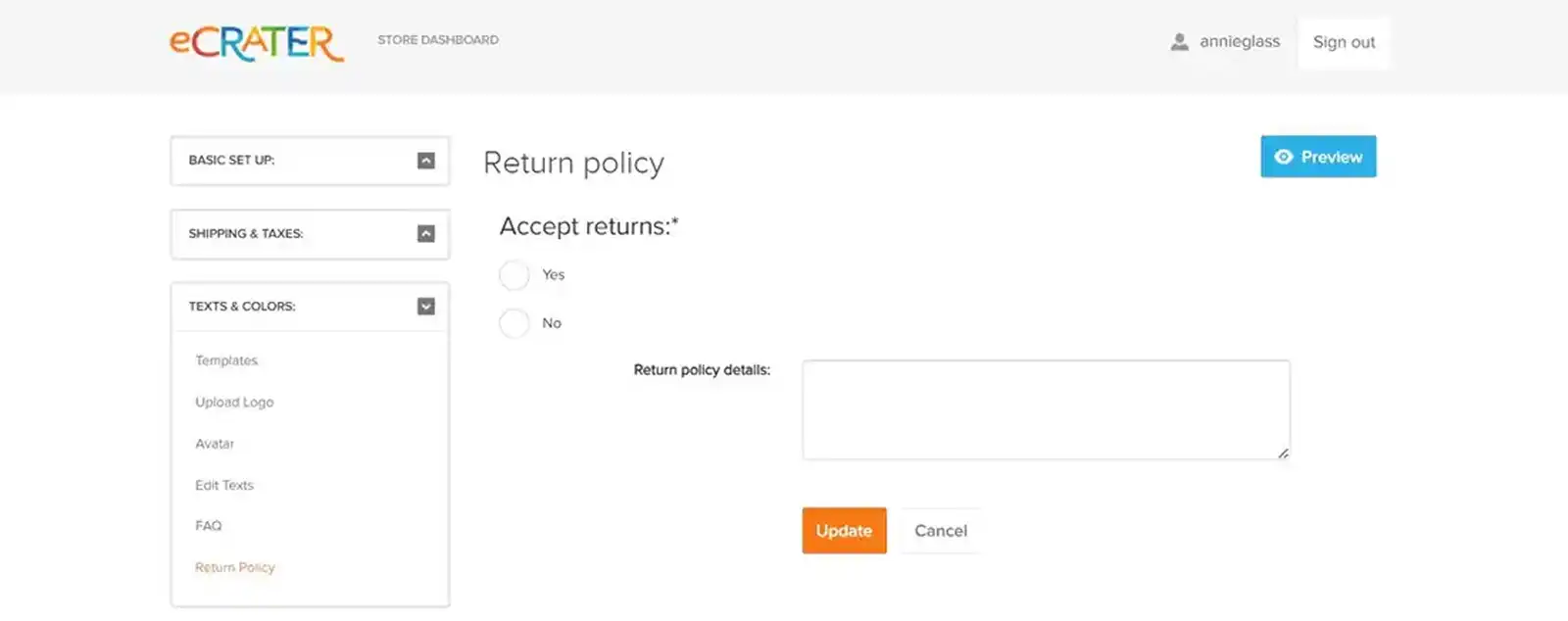Open the Upload Logo page
This screenshot has width=1568, height=621.
tap(234, 402)
